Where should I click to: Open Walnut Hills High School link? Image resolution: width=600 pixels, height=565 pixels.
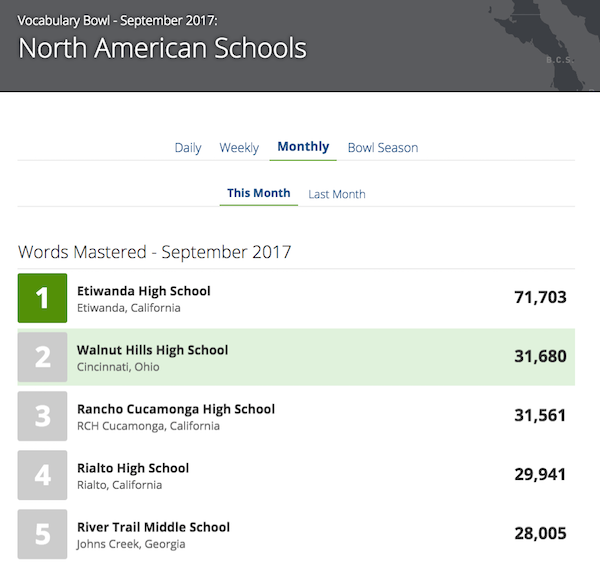tap(152, 350)
